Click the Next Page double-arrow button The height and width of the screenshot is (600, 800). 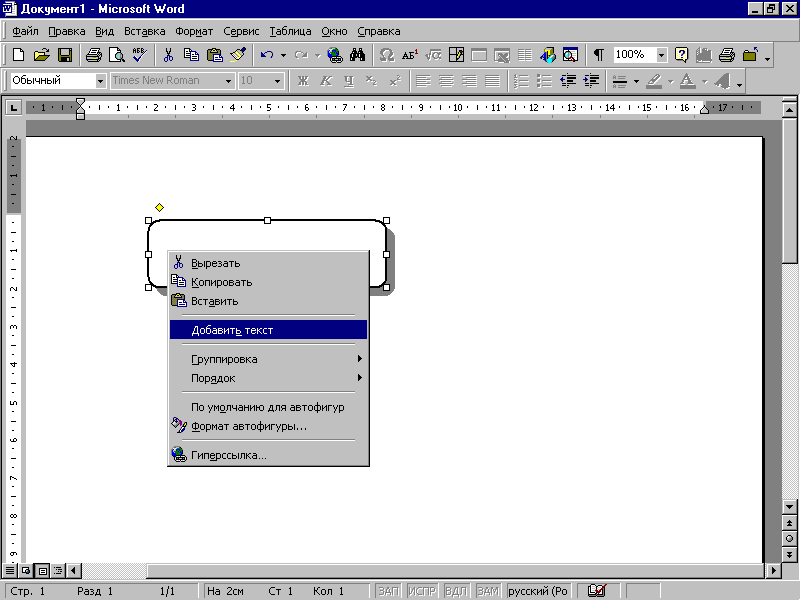pos(789,555)
